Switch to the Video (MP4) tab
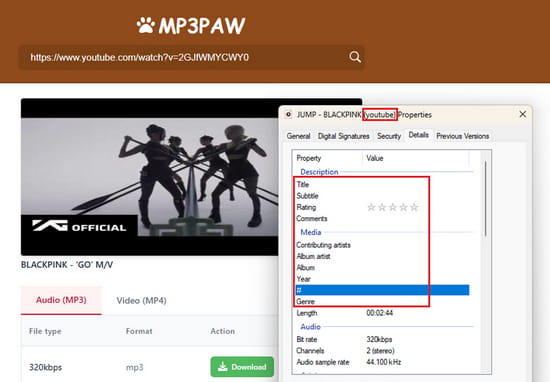 [141, 301]
